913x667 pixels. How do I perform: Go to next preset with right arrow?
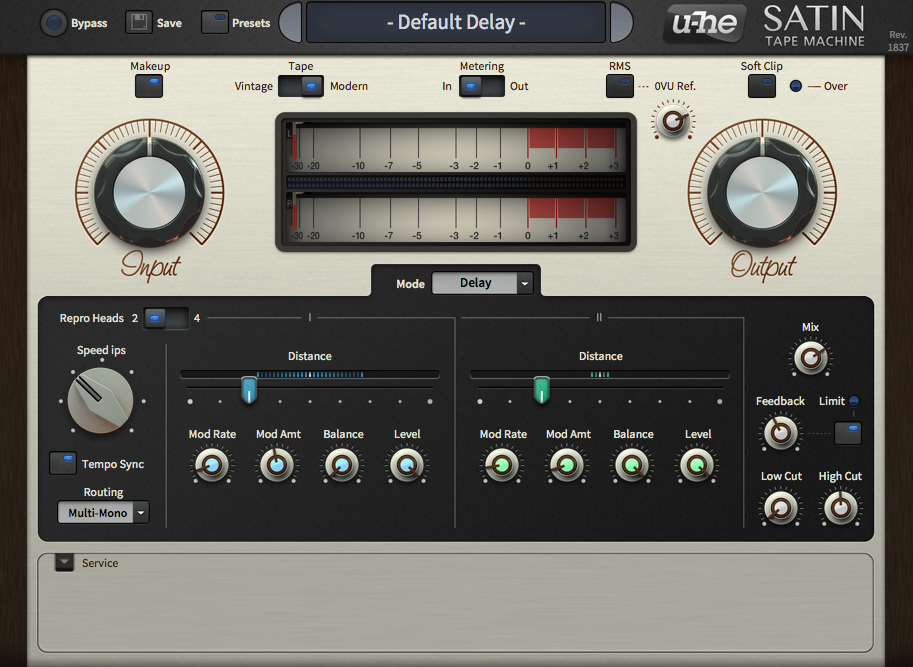click(621, 22)
